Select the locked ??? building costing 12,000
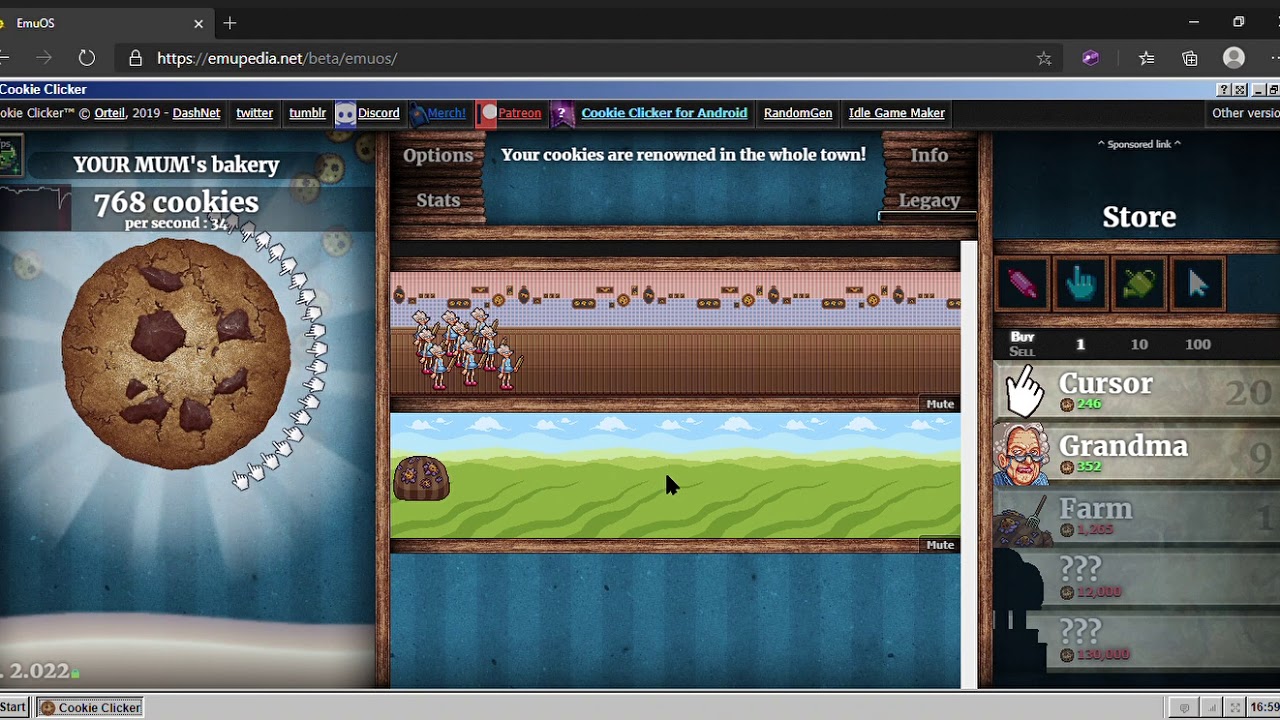The image size is (1280, 720). pos(1137,579)
